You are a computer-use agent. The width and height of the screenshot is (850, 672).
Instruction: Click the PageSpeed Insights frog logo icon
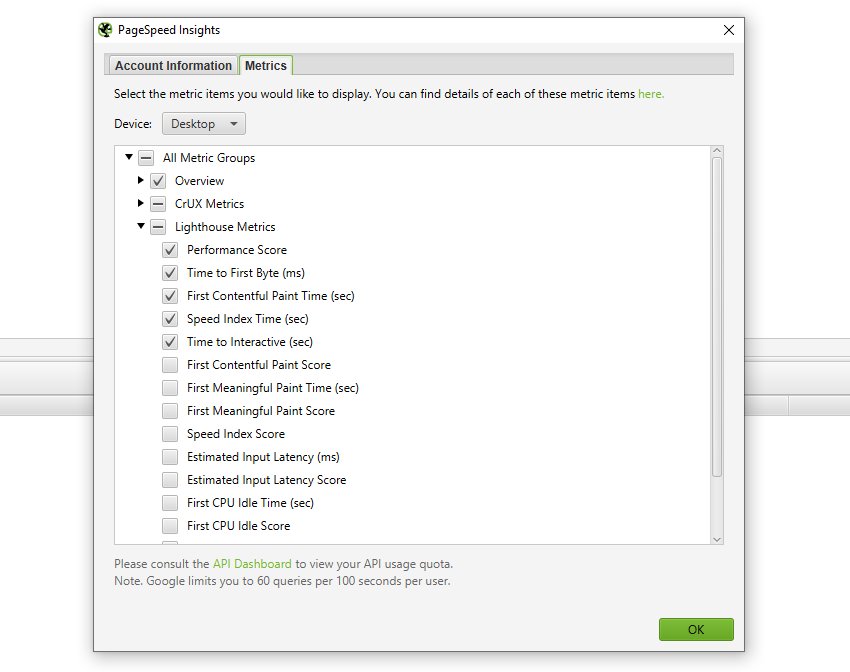pyautogui.click(x=105, y=30)
